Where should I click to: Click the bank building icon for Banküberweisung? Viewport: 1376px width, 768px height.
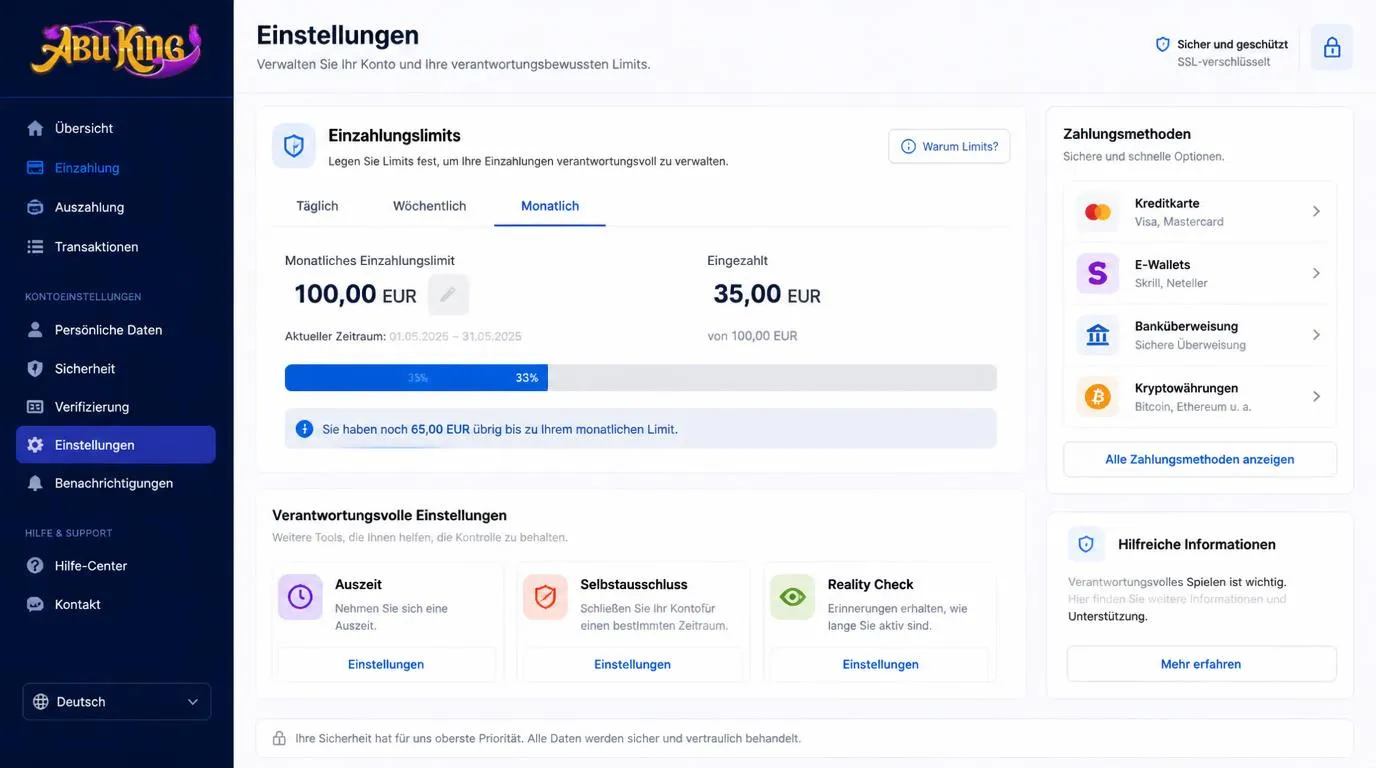(1098, 335)
